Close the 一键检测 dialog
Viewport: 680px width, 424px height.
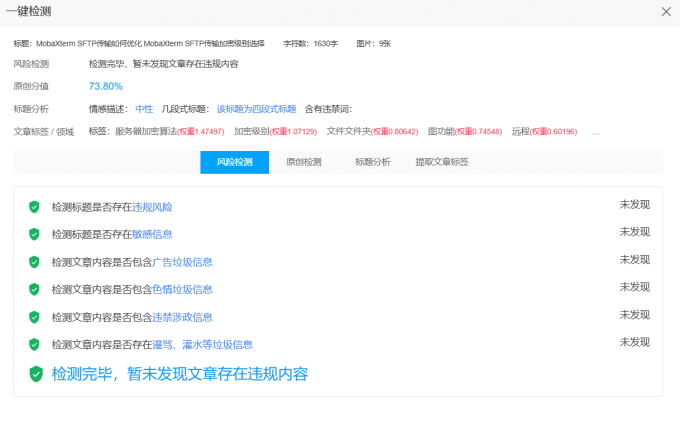666,12
